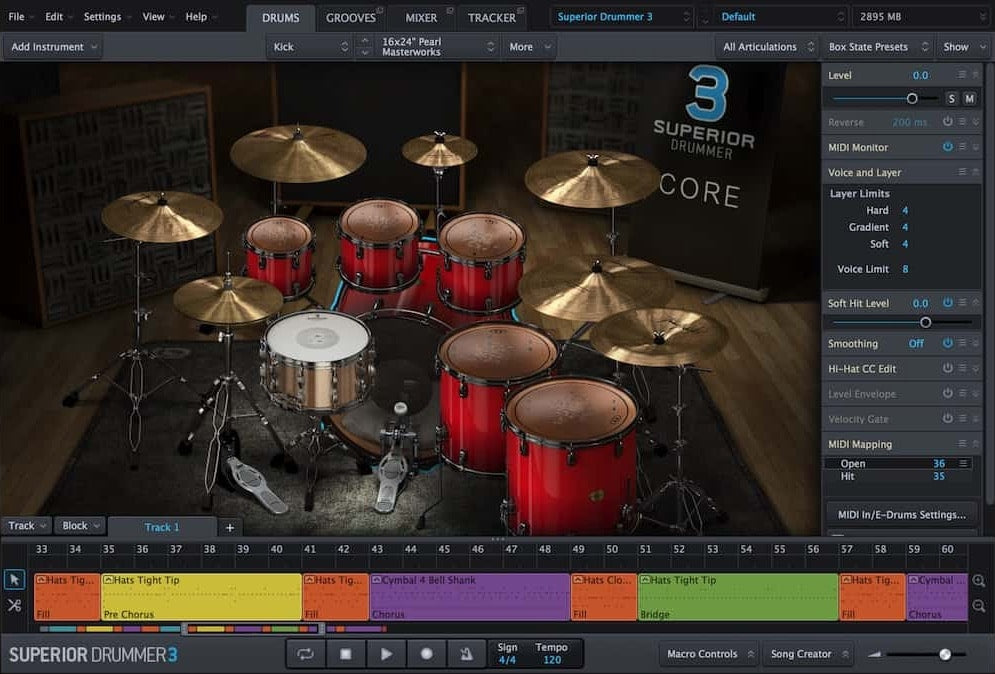
Task: Switch to the MIXER tab
Action: click(x=421, y=17)
